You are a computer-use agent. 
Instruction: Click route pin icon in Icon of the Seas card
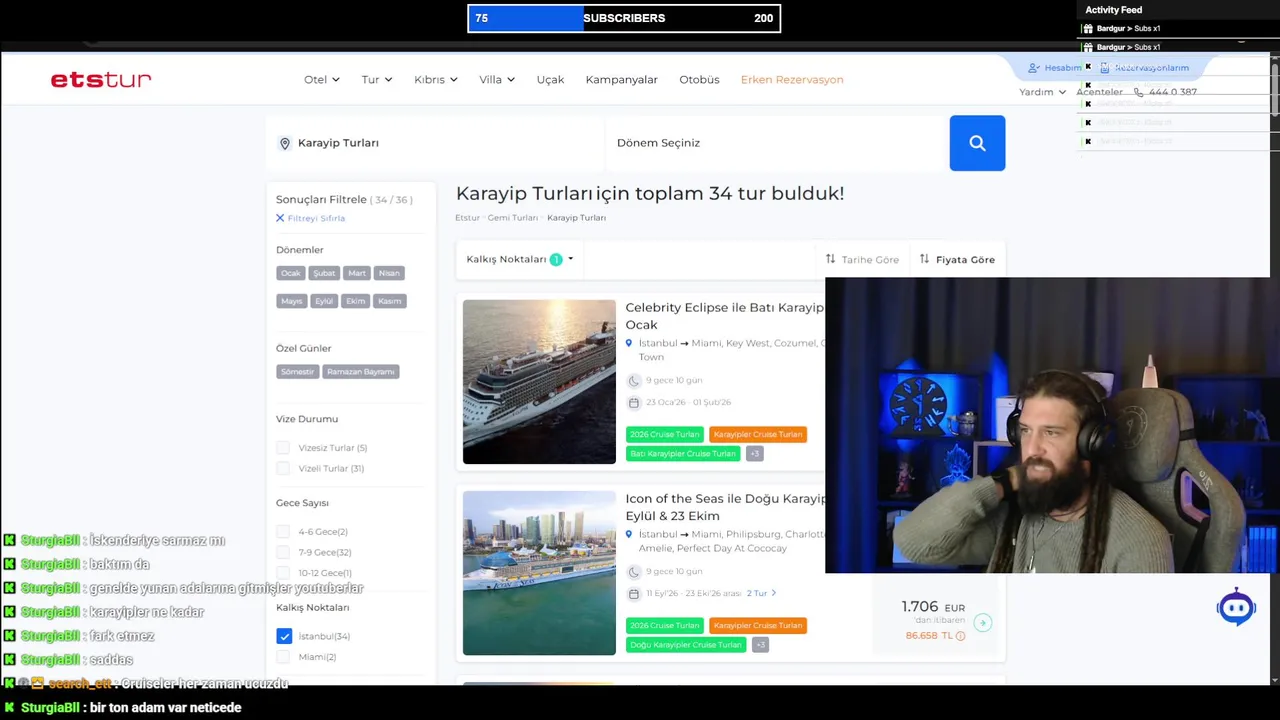(629, 535)
